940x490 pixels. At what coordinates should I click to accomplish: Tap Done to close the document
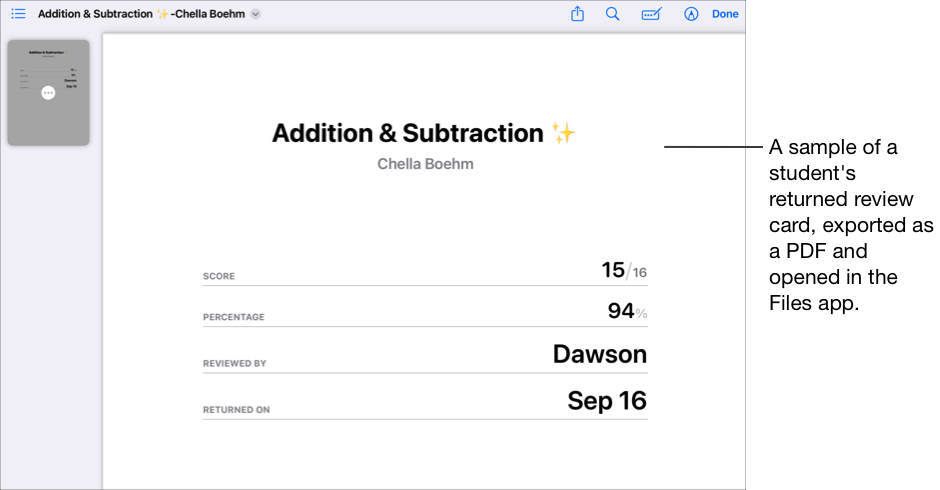click(x=725, y=14)
